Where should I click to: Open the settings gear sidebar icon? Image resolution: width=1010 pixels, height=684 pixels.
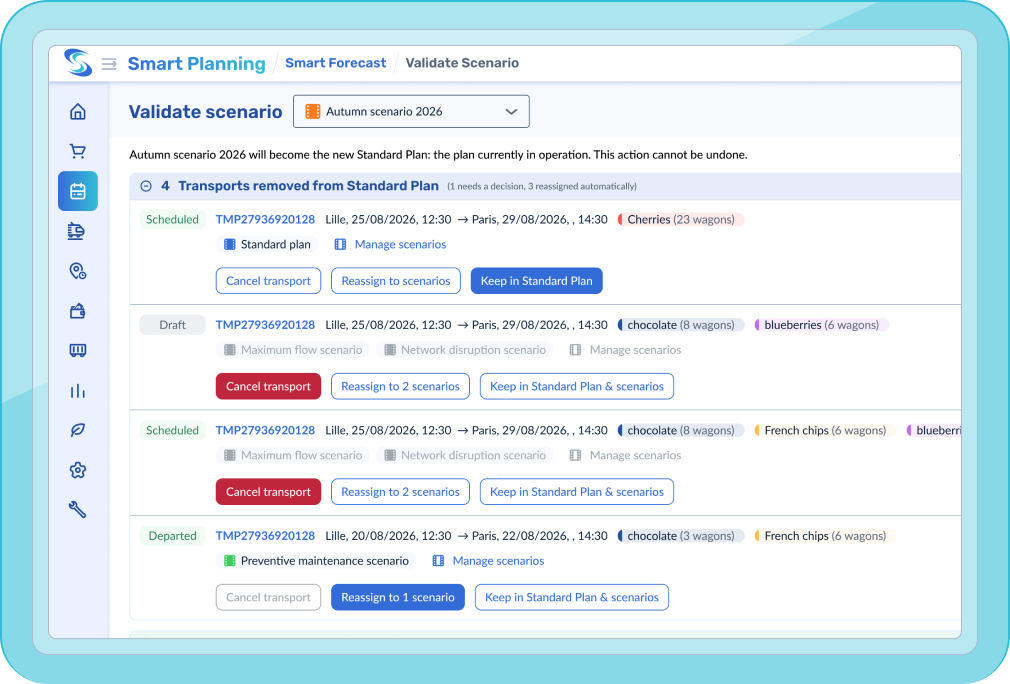(x=78, y=470)
